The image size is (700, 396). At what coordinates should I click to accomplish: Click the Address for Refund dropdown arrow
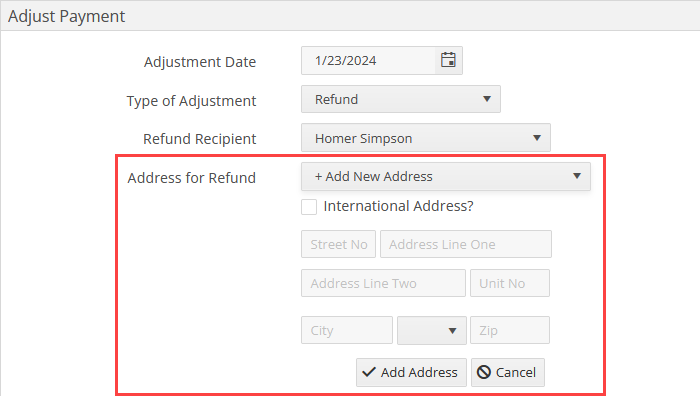577,176
